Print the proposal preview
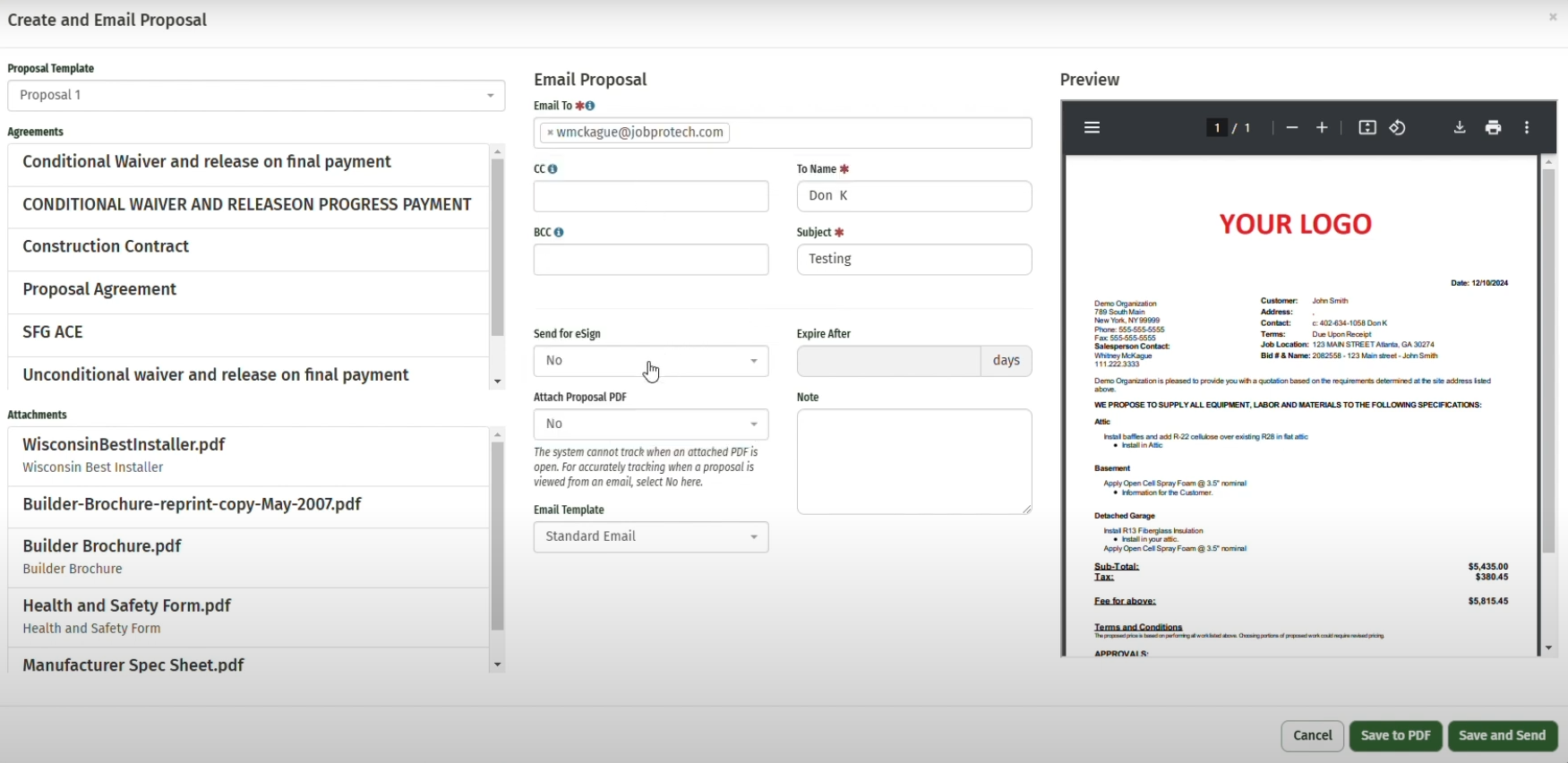 (x=1493, y=128)
